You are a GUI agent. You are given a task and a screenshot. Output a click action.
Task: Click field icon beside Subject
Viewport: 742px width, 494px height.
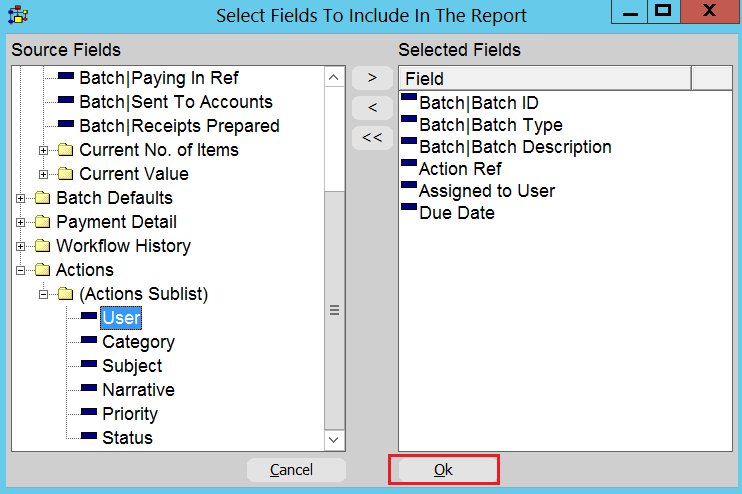pos(89,363)
